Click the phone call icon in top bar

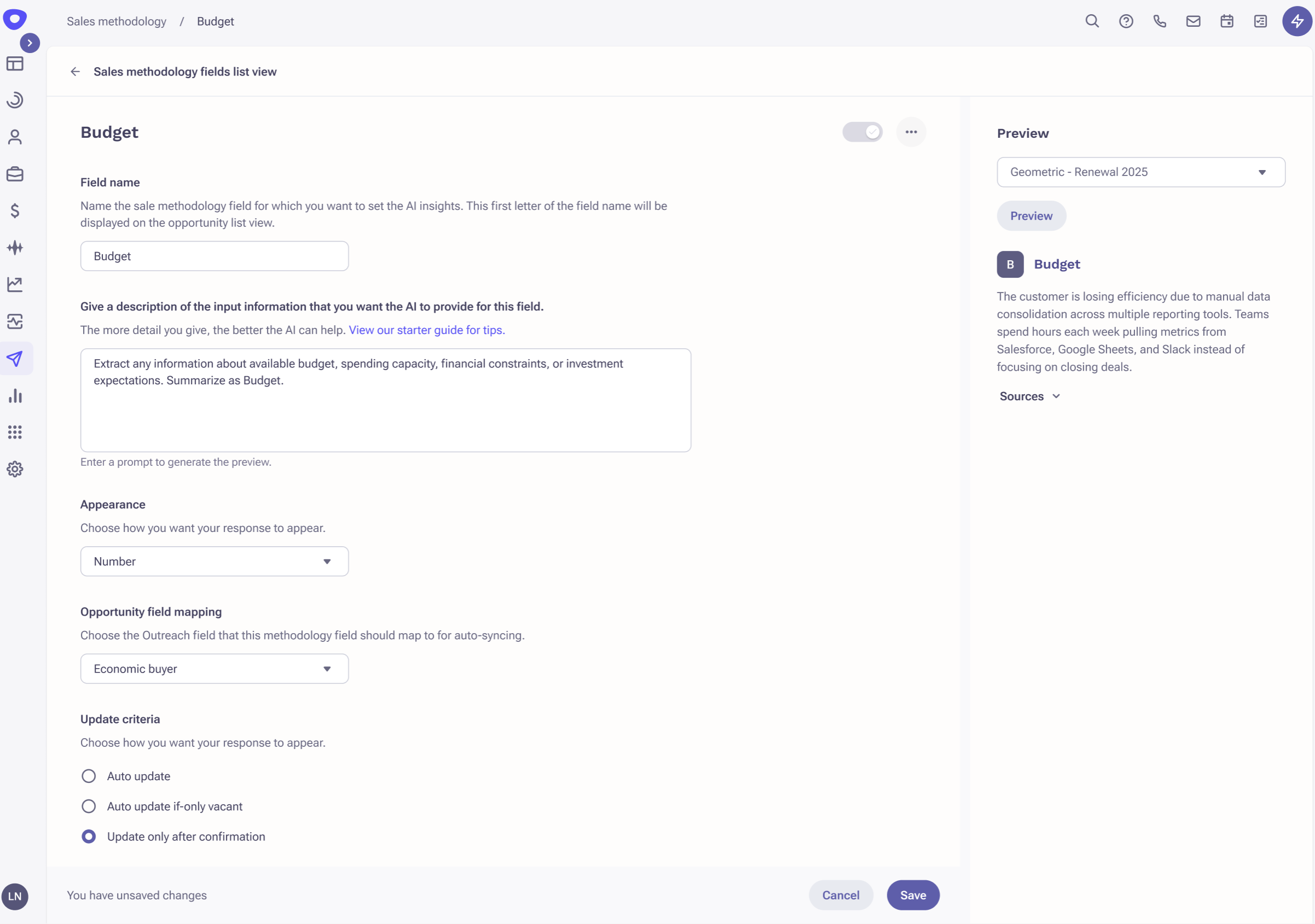point(1159,21)
